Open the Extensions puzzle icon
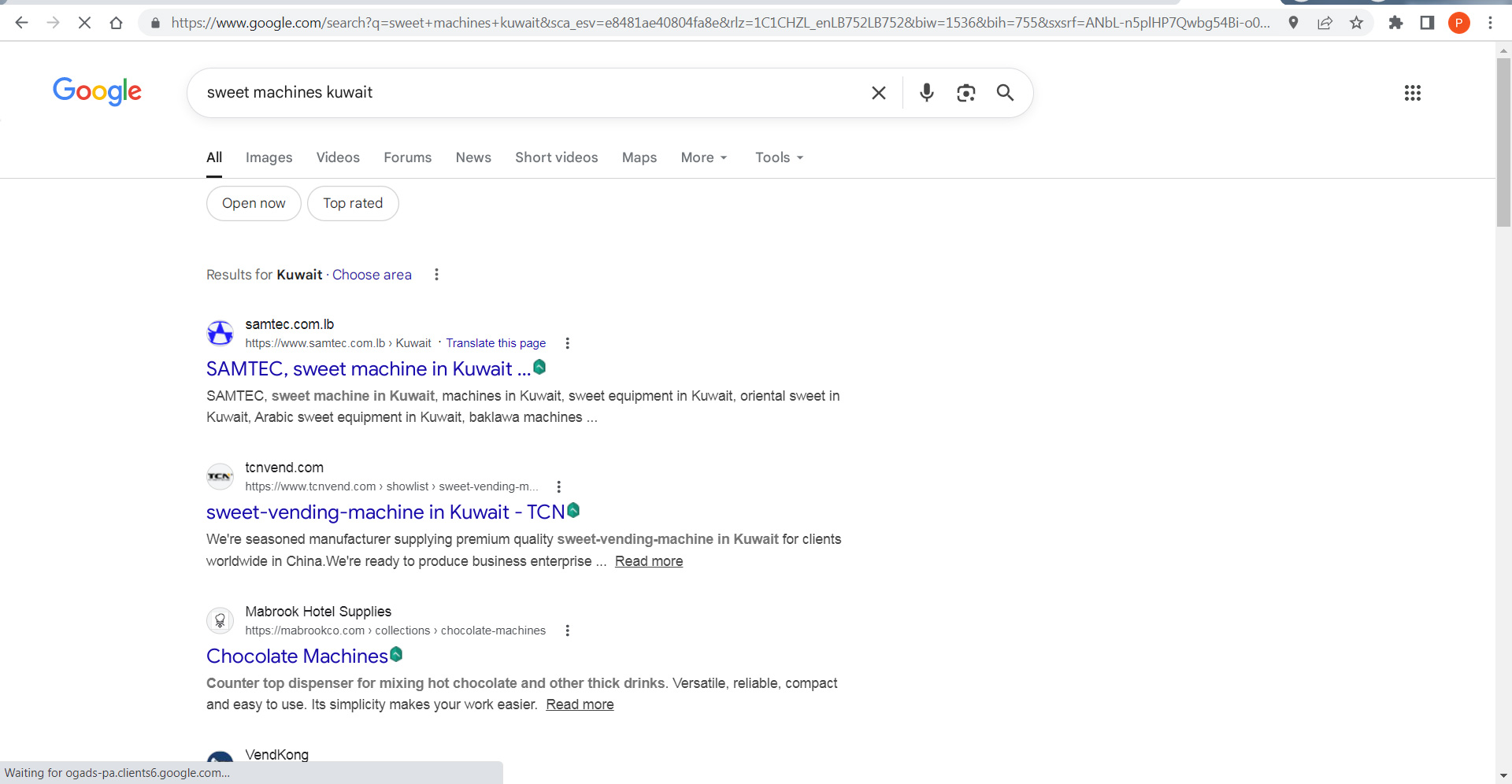This screenshot has height=784, width=1512. (x=1395, y=23)
